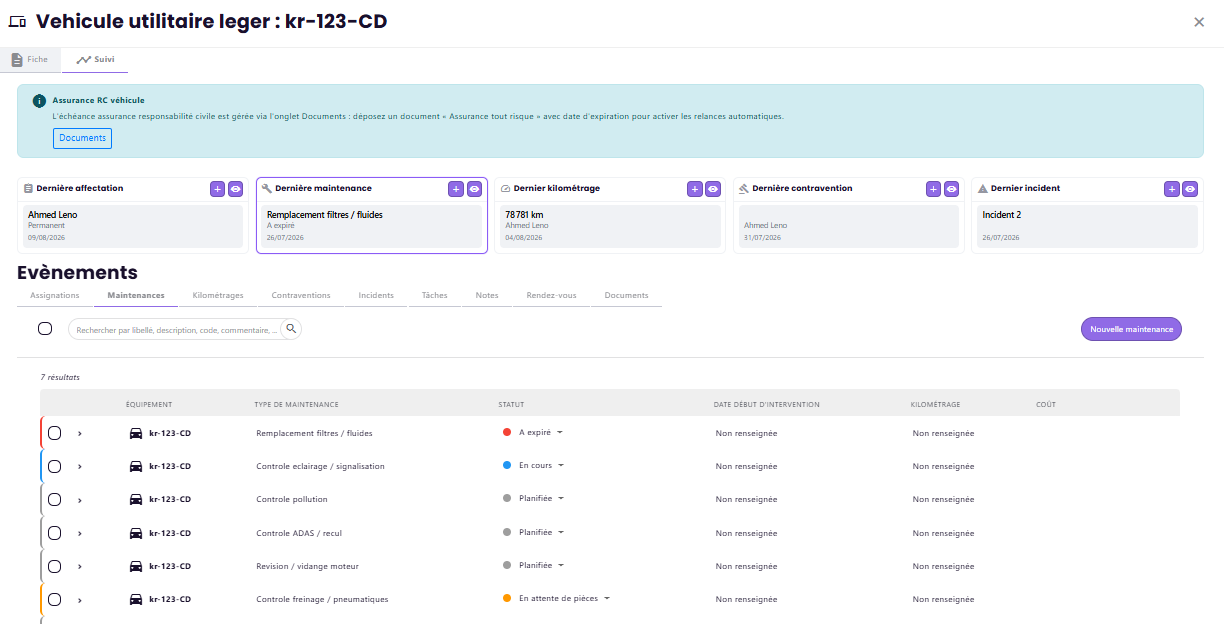Open the Assignations events tab
This screenshot has width=1224, height=624.
pos(55,296)
